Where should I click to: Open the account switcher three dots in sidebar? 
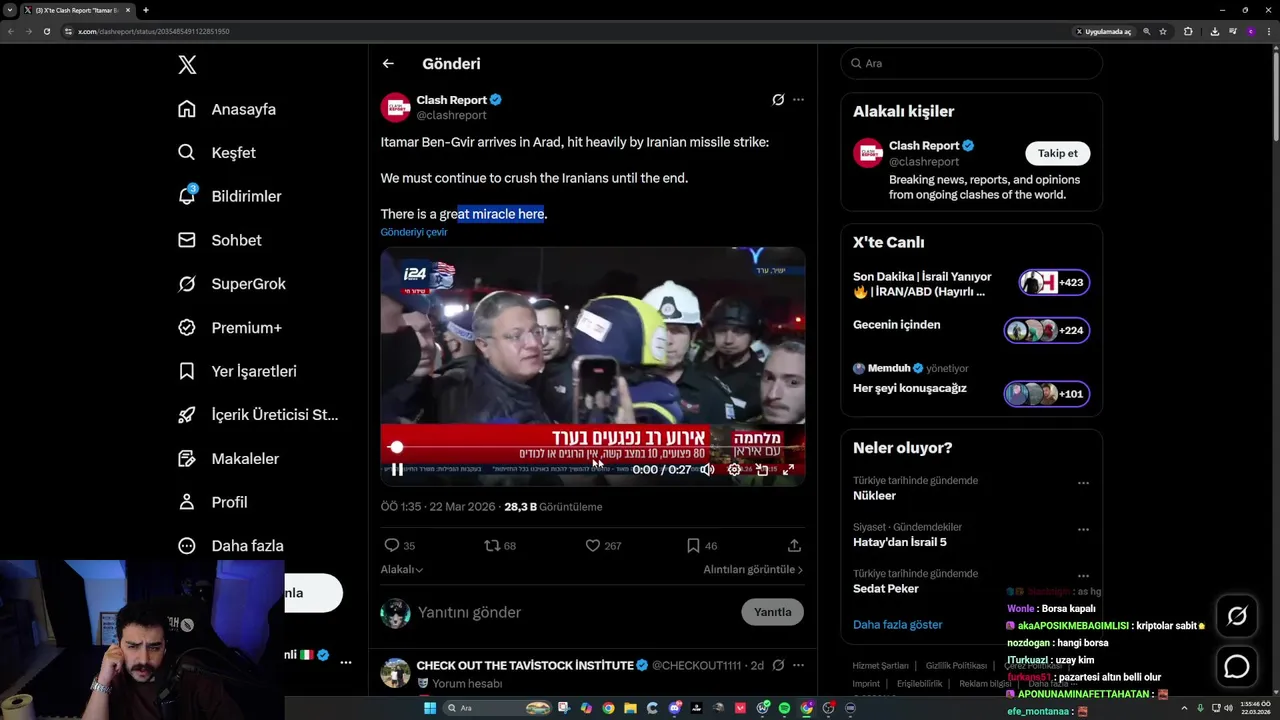tap(346, 662)
